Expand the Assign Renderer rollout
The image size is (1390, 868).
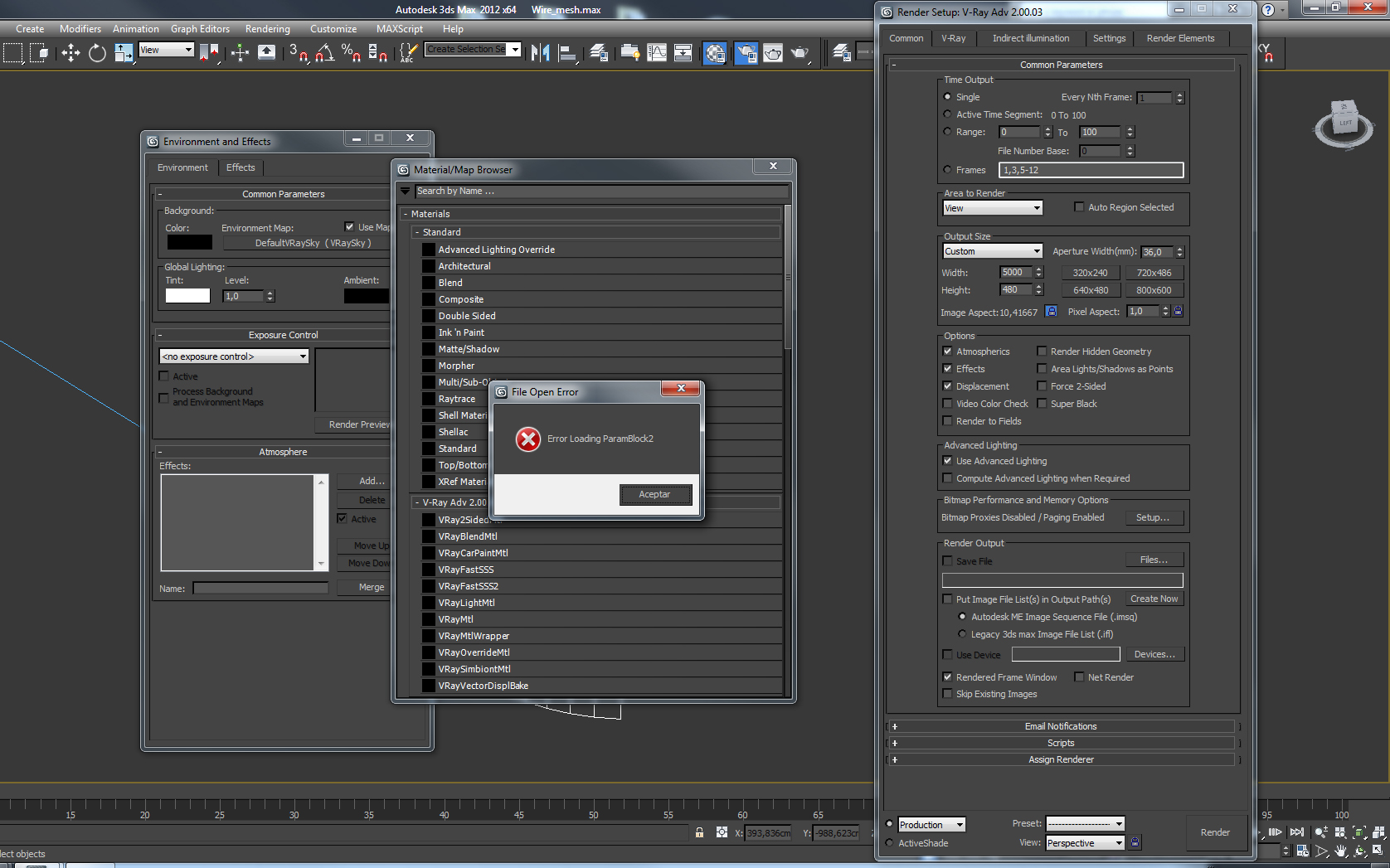click(x=1061, y=759)
